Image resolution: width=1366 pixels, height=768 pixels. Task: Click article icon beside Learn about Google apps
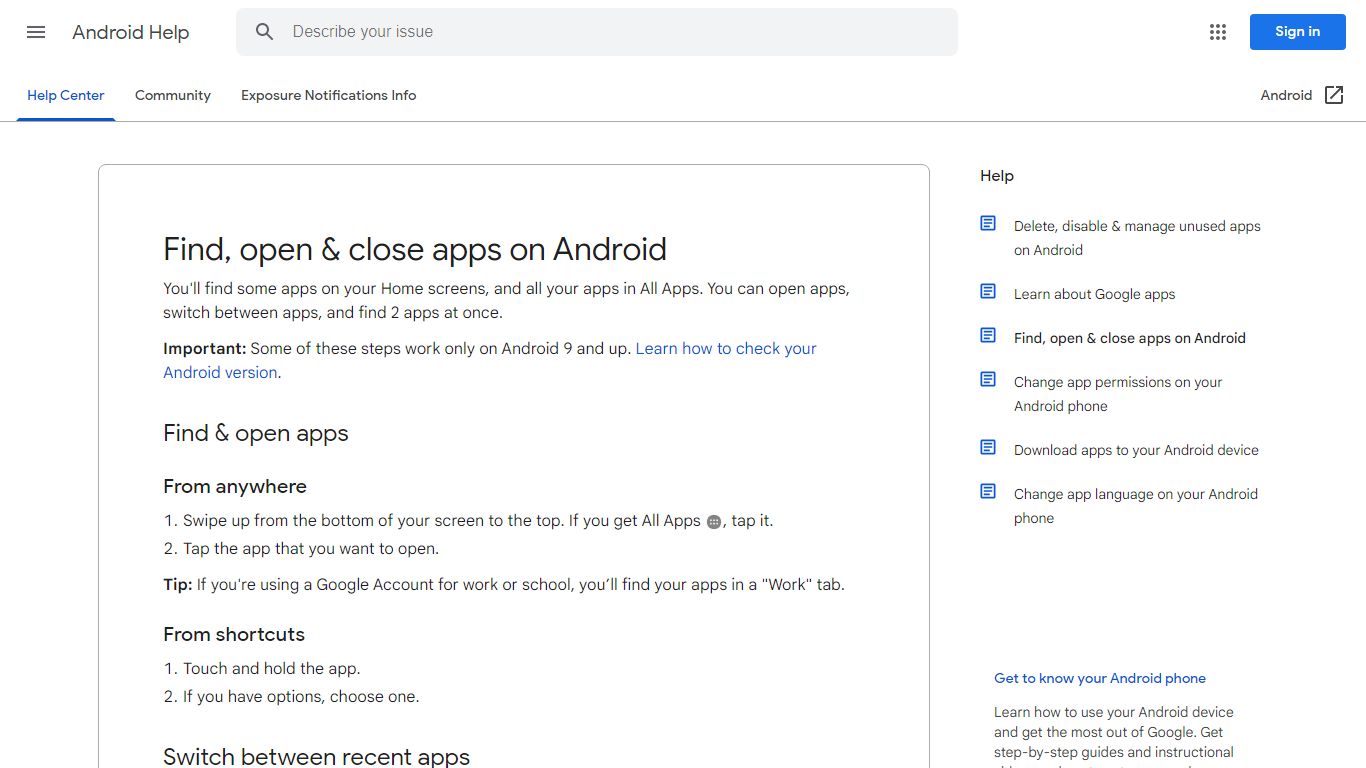(x=988, y=291)
